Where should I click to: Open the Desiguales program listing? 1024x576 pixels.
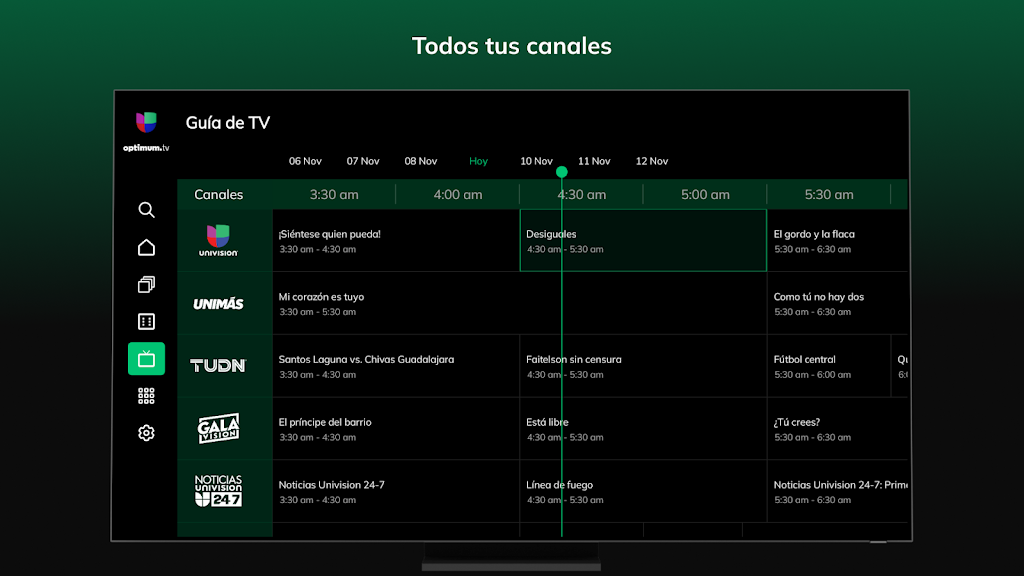click(642, 241)
